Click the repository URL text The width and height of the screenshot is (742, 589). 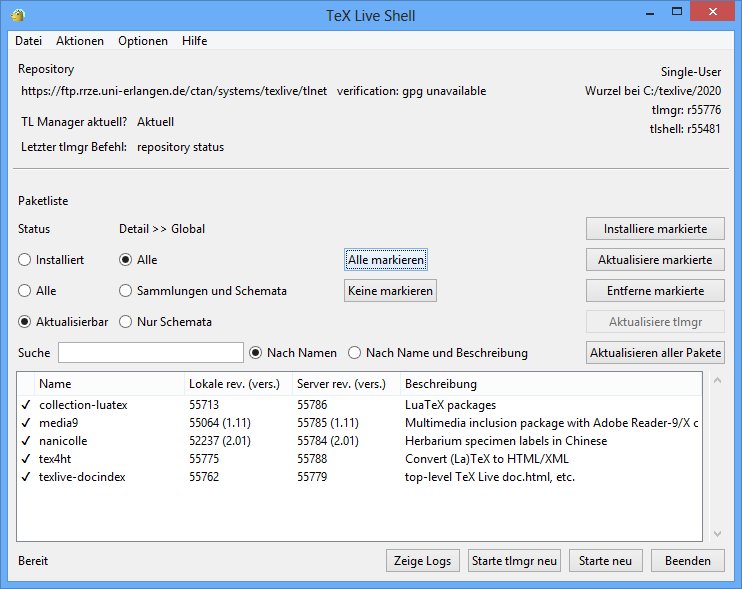tap(174, 91)
